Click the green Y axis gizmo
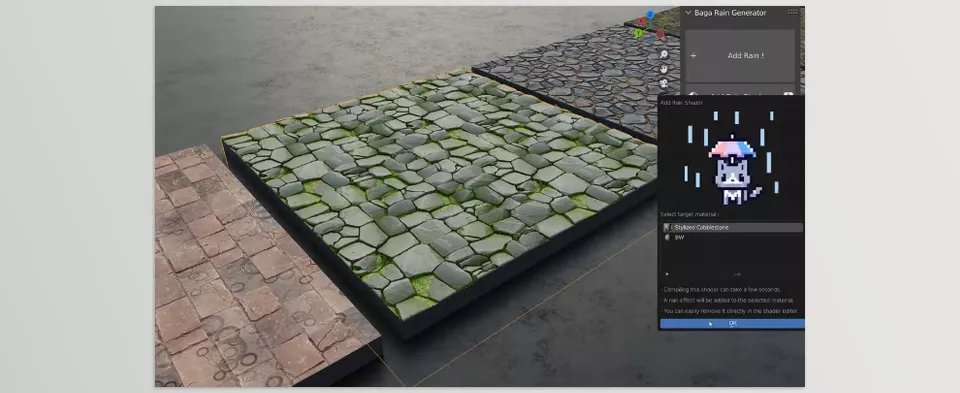The width and height of the screenshot is (960, 393). (x=639, y=33)
